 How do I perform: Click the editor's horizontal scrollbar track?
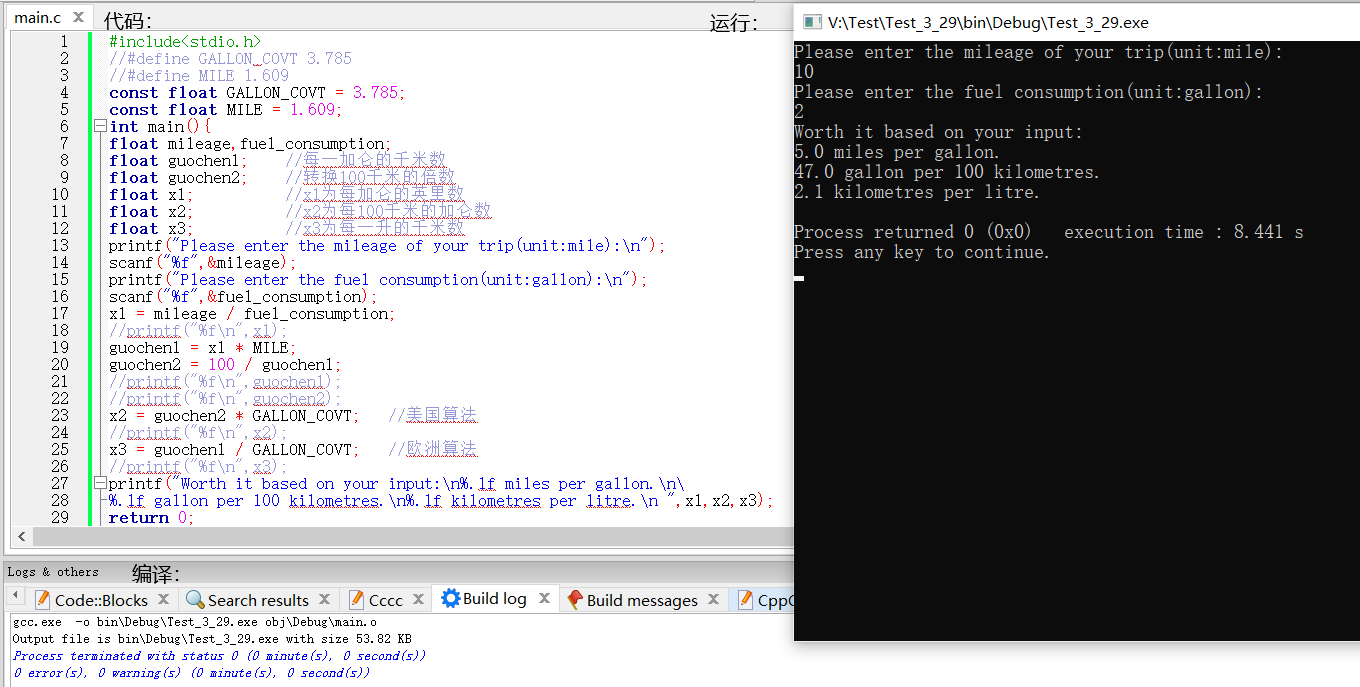tap(400, 536)
